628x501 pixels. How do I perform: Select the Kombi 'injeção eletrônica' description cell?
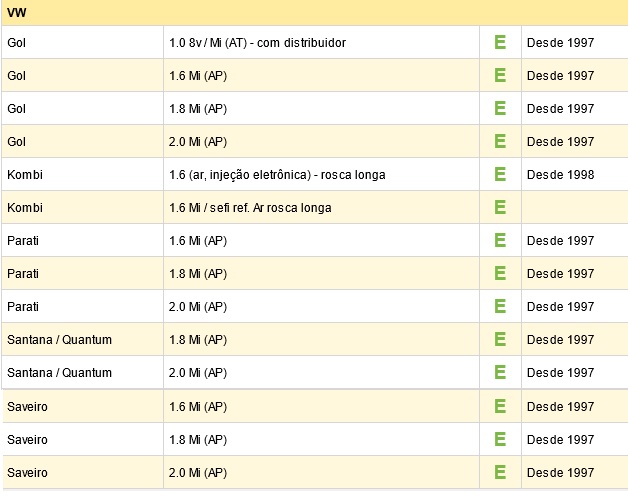coord(321,174)
